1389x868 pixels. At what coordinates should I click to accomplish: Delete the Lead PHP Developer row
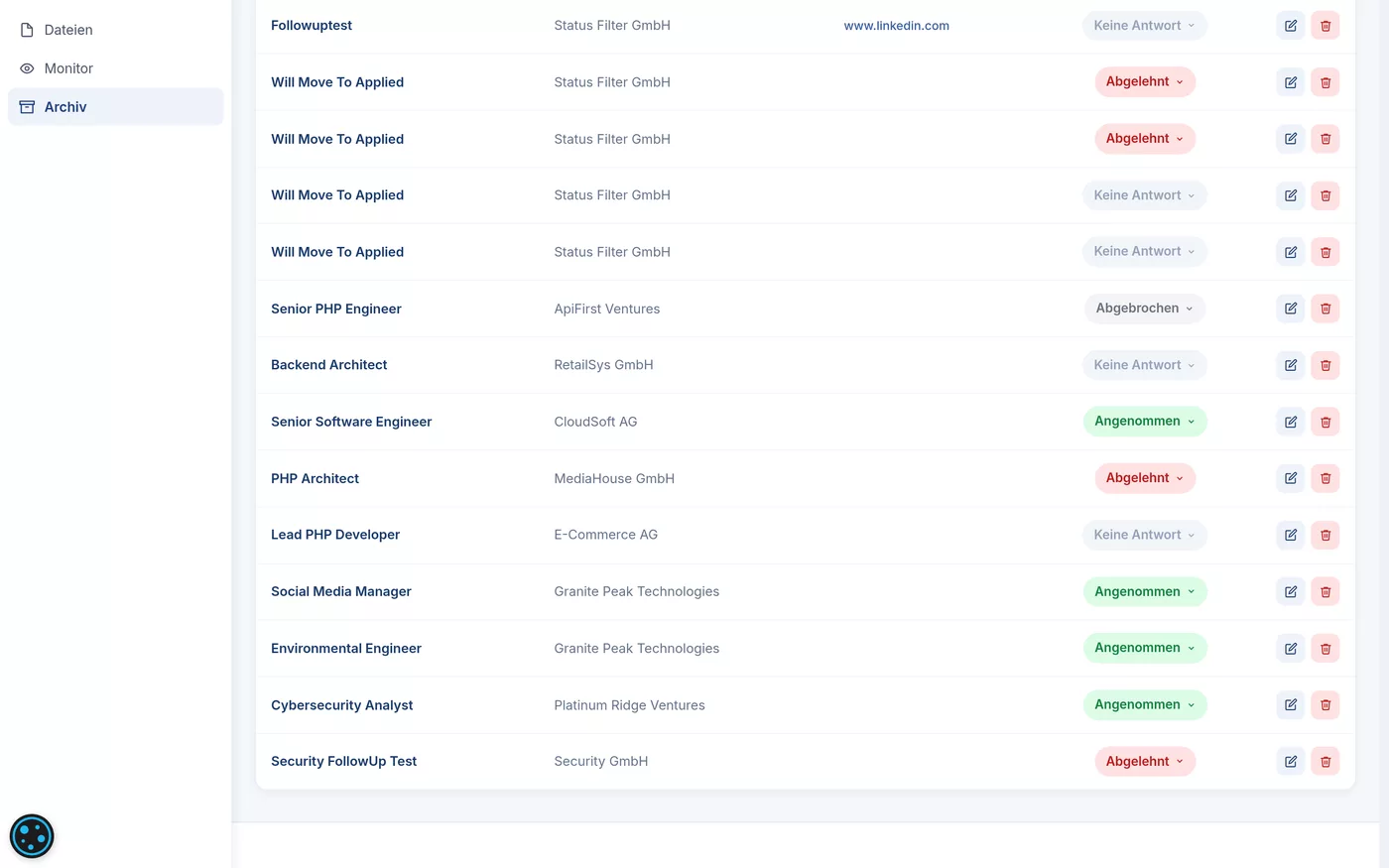tap(1326, 535)
